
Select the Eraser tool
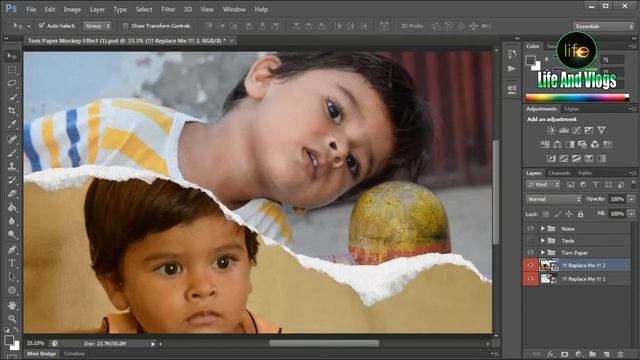[12, 194]
